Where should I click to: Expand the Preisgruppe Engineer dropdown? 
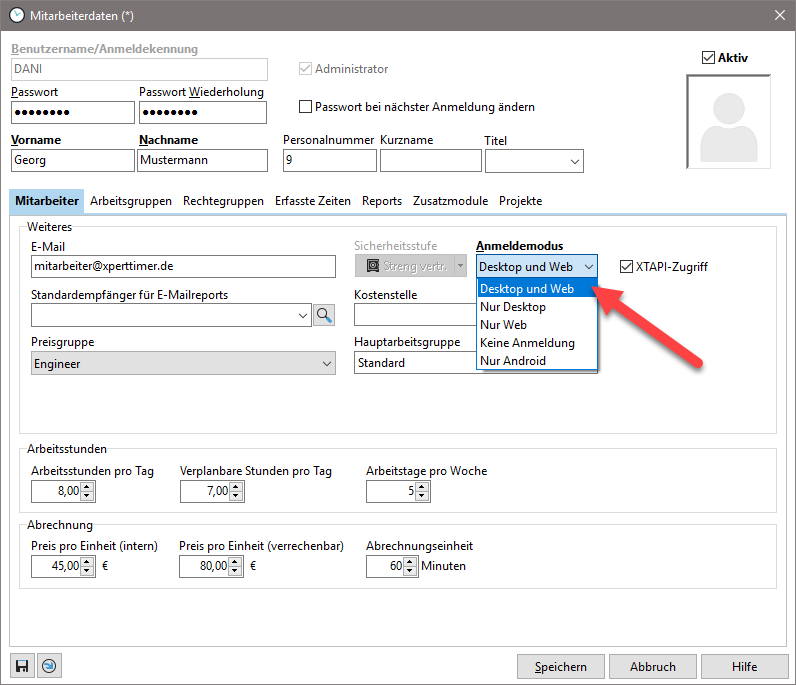[326, 364]
